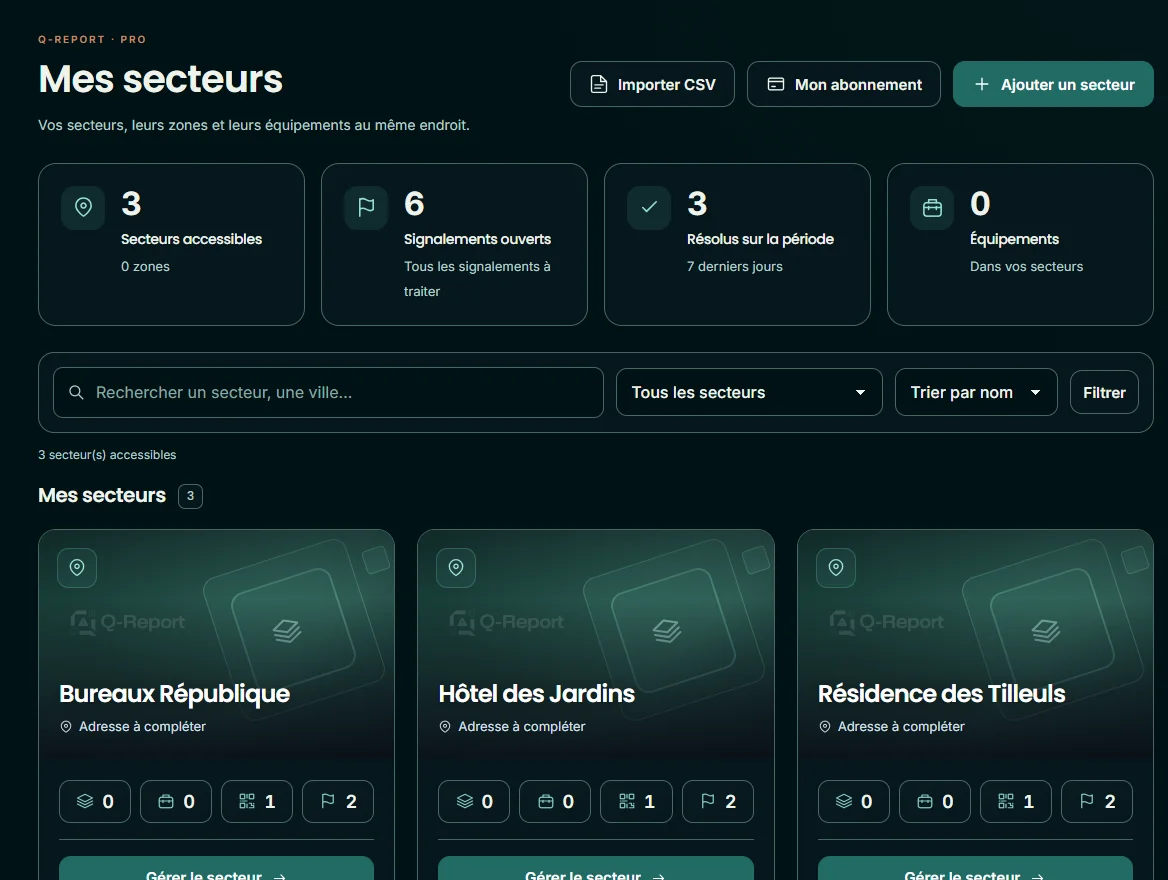
Task: Open the Bureaux République sector title
Action: (174, 694)
